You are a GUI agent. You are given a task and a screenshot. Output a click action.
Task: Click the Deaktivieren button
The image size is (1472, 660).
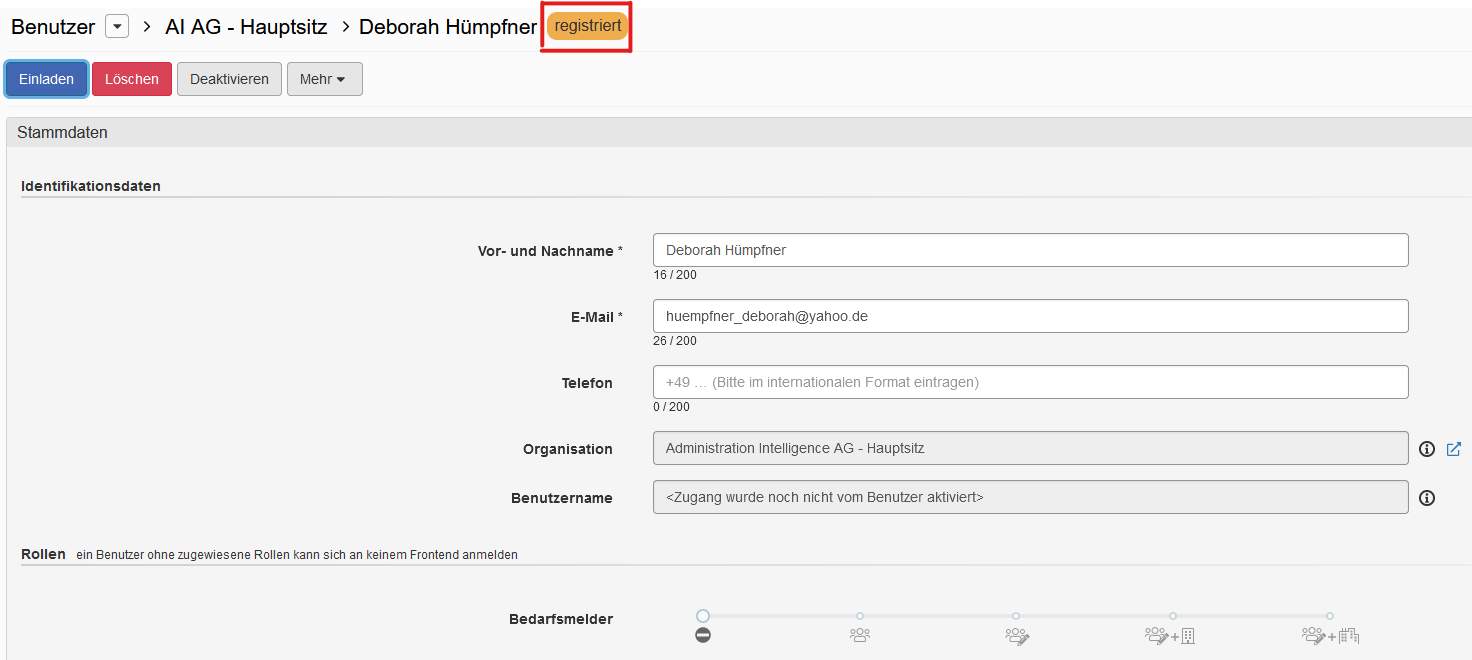coord(229,79)
